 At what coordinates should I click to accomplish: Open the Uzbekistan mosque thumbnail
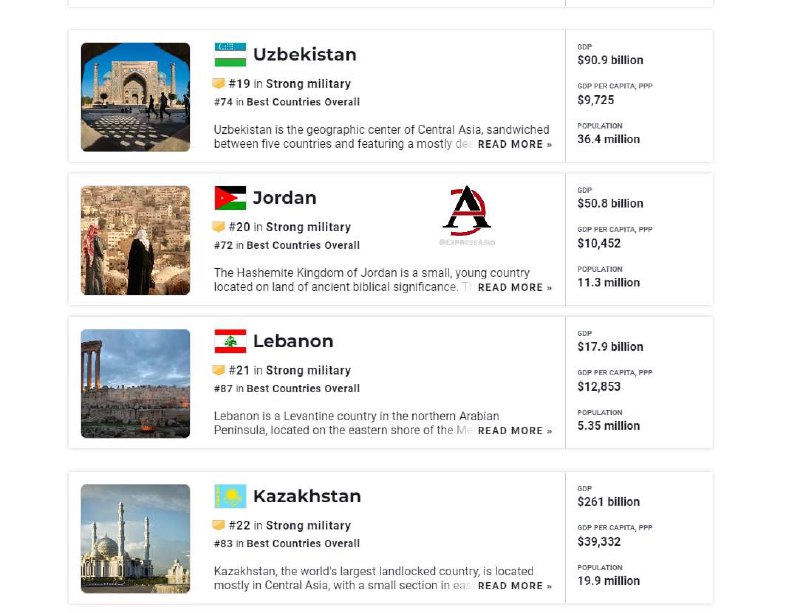tap(135, 97)
